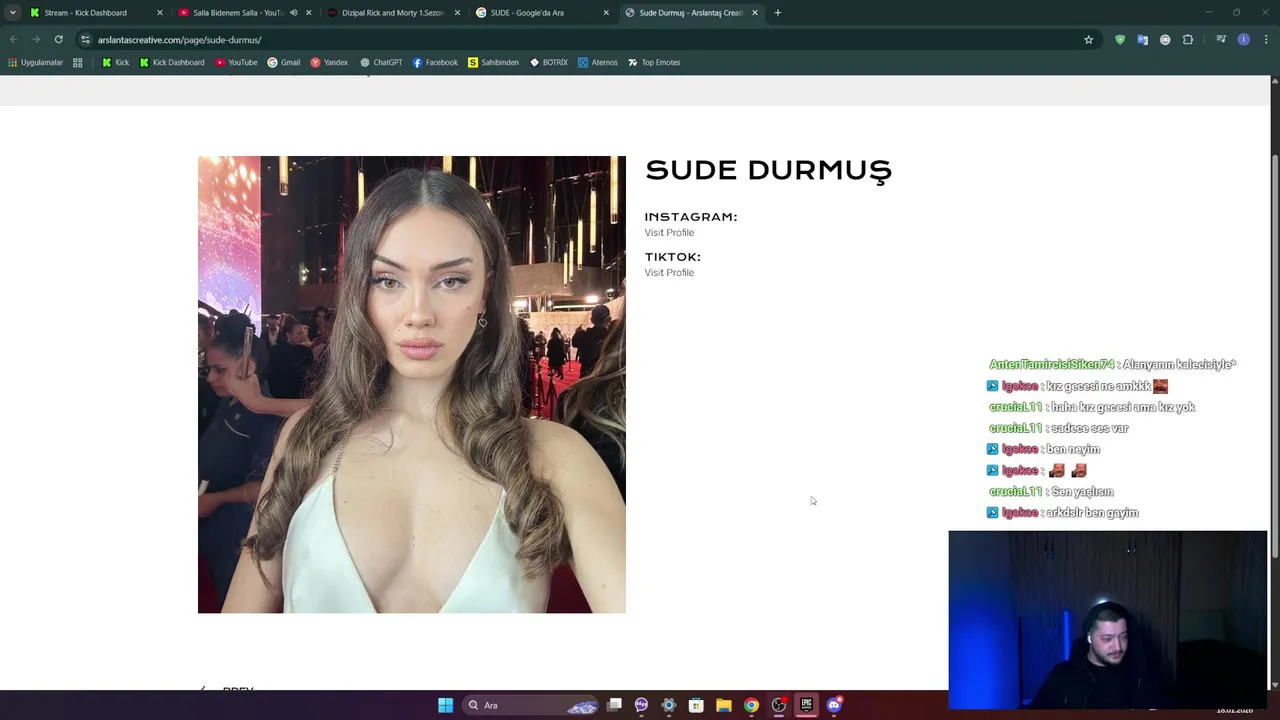Viewport: 1280px width, 720px height.
Task: Open Discord from the taskbar
Action: pos(834,705)
